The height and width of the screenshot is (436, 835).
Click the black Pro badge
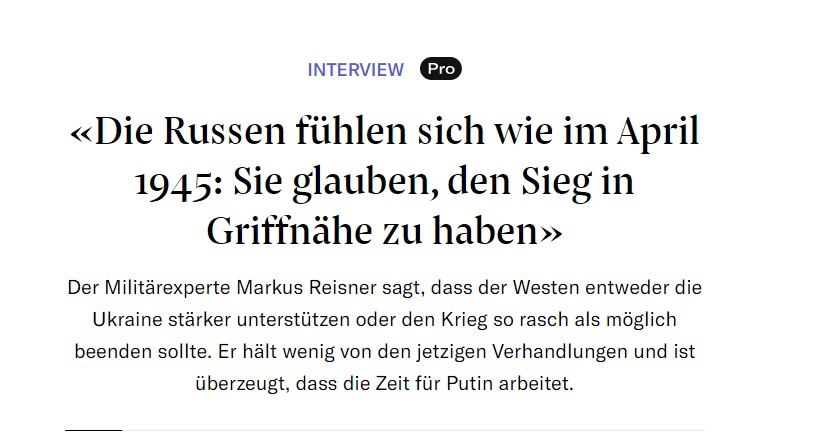coord(440,69)
